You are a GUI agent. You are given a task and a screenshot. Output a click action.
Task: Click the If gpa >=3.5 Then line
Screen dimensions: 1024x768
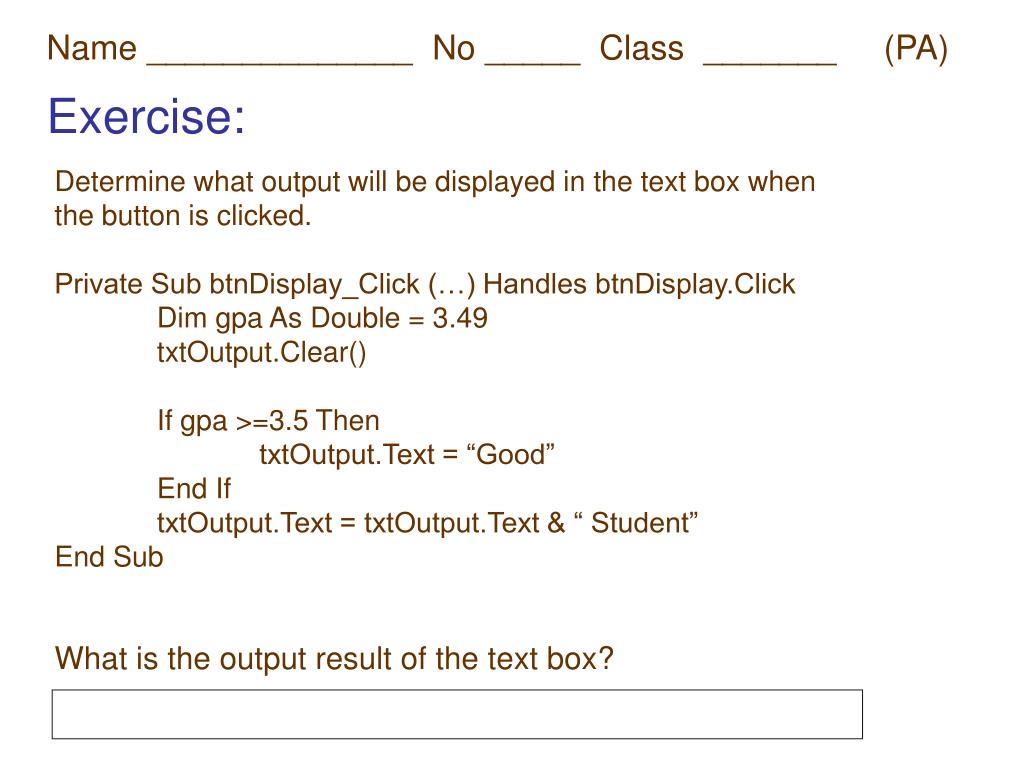268,421
